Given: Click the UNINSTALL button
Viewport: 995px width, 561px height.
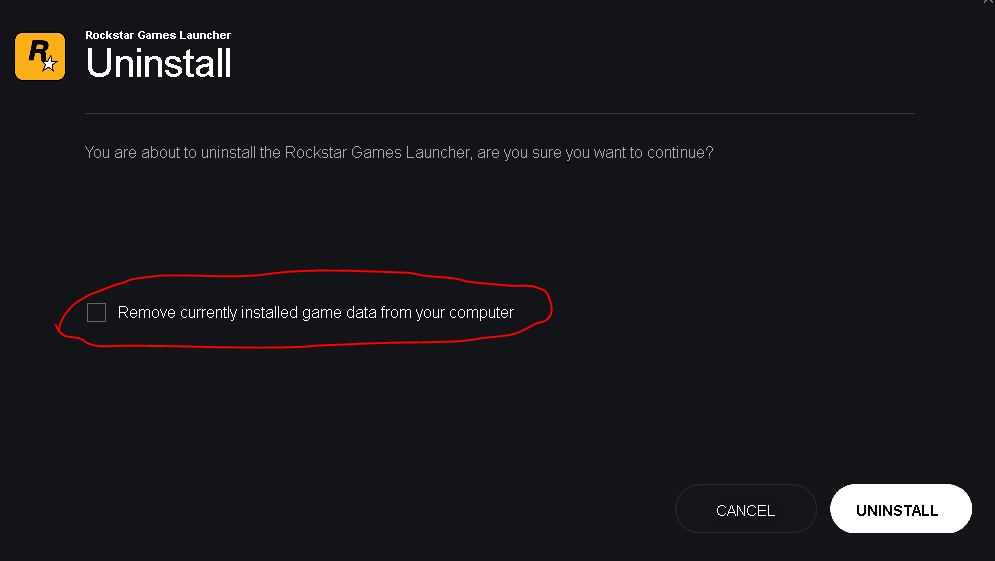Looking at the screenshot, I should point(900,510).
